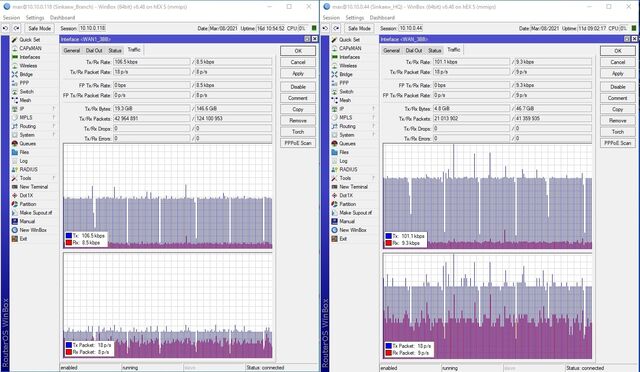Screen dimensions: 640x372
Task: Open Quick Set in left WinBox window
Action: (26, 40)
